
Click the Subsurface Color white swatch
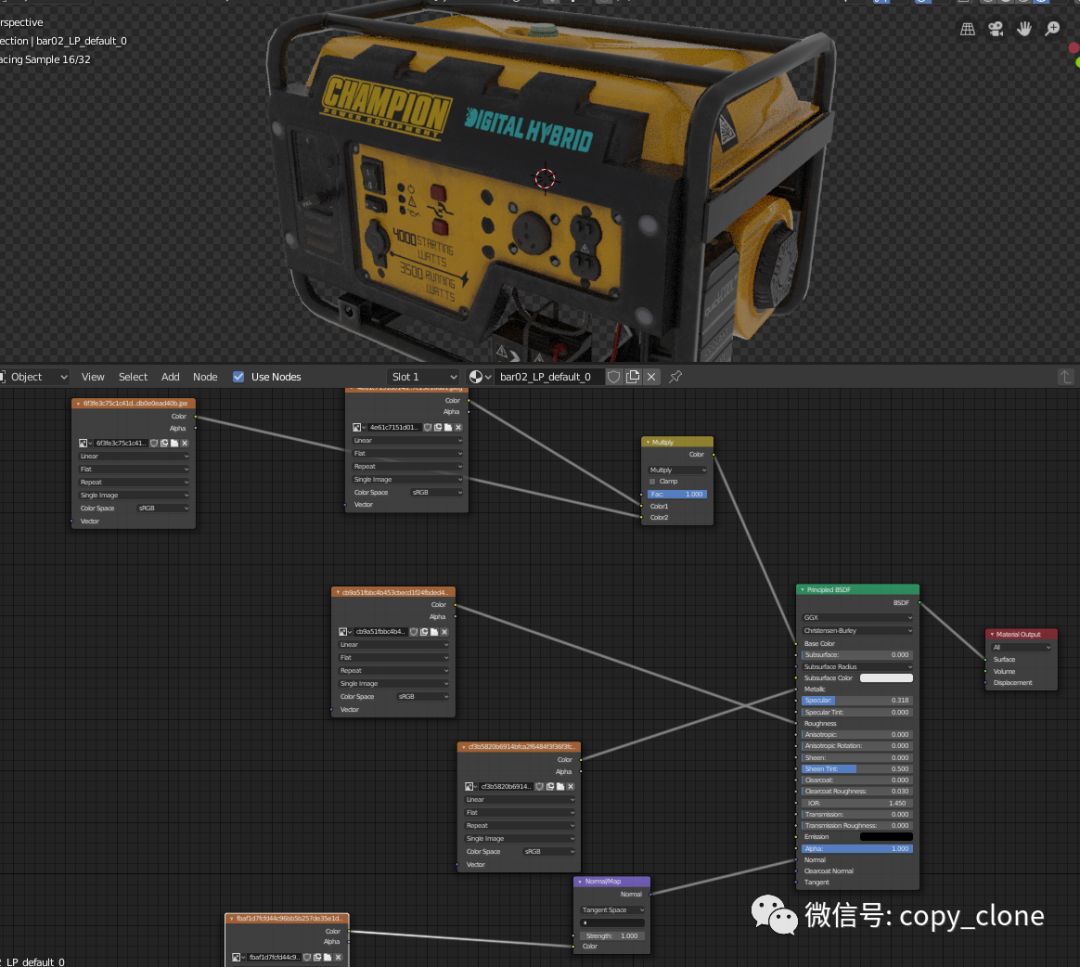point(886,678)
